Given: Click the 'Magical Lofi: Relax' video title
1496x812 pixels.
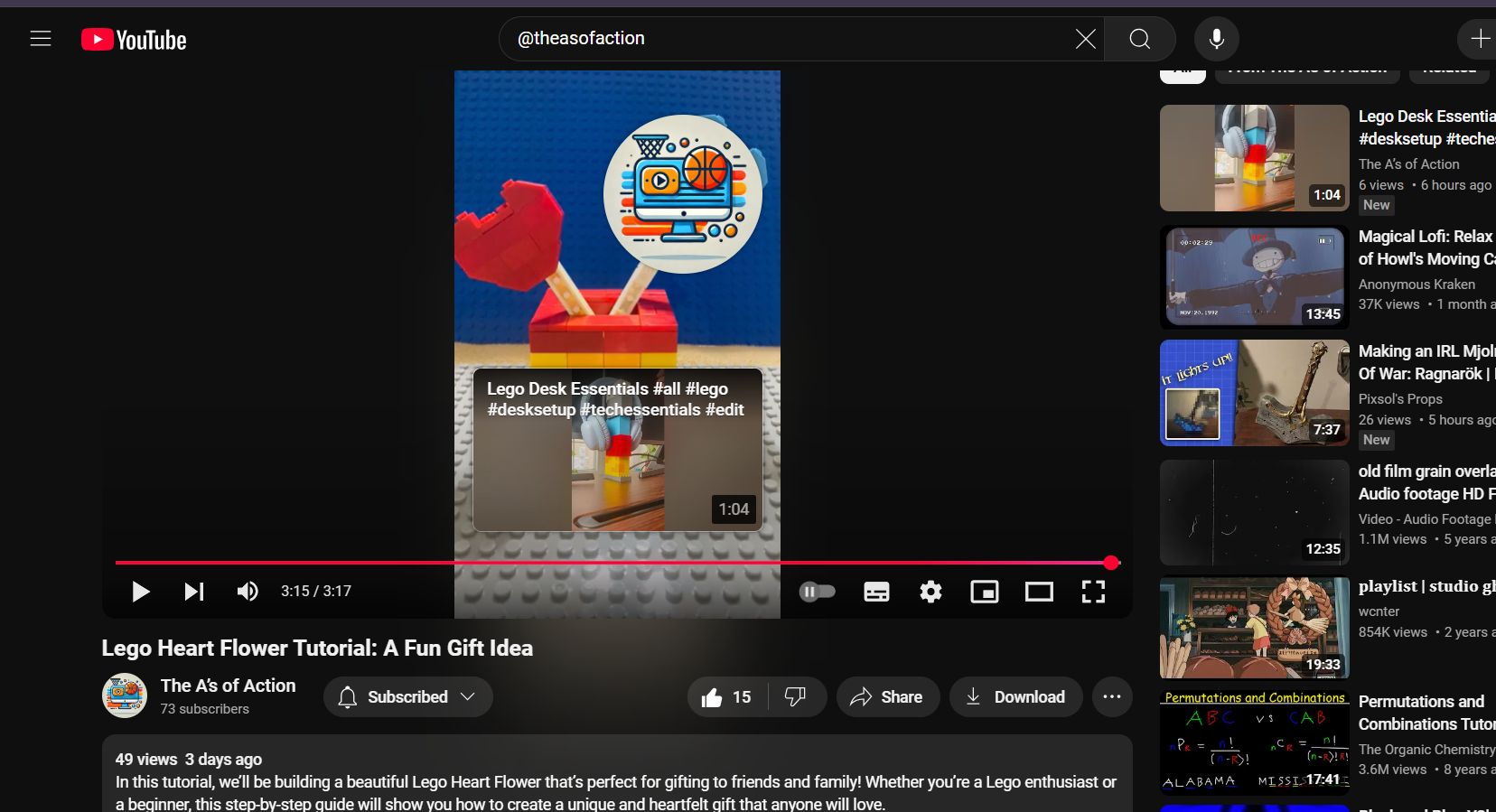Looking at the screenshot, I should [1427, 247].
